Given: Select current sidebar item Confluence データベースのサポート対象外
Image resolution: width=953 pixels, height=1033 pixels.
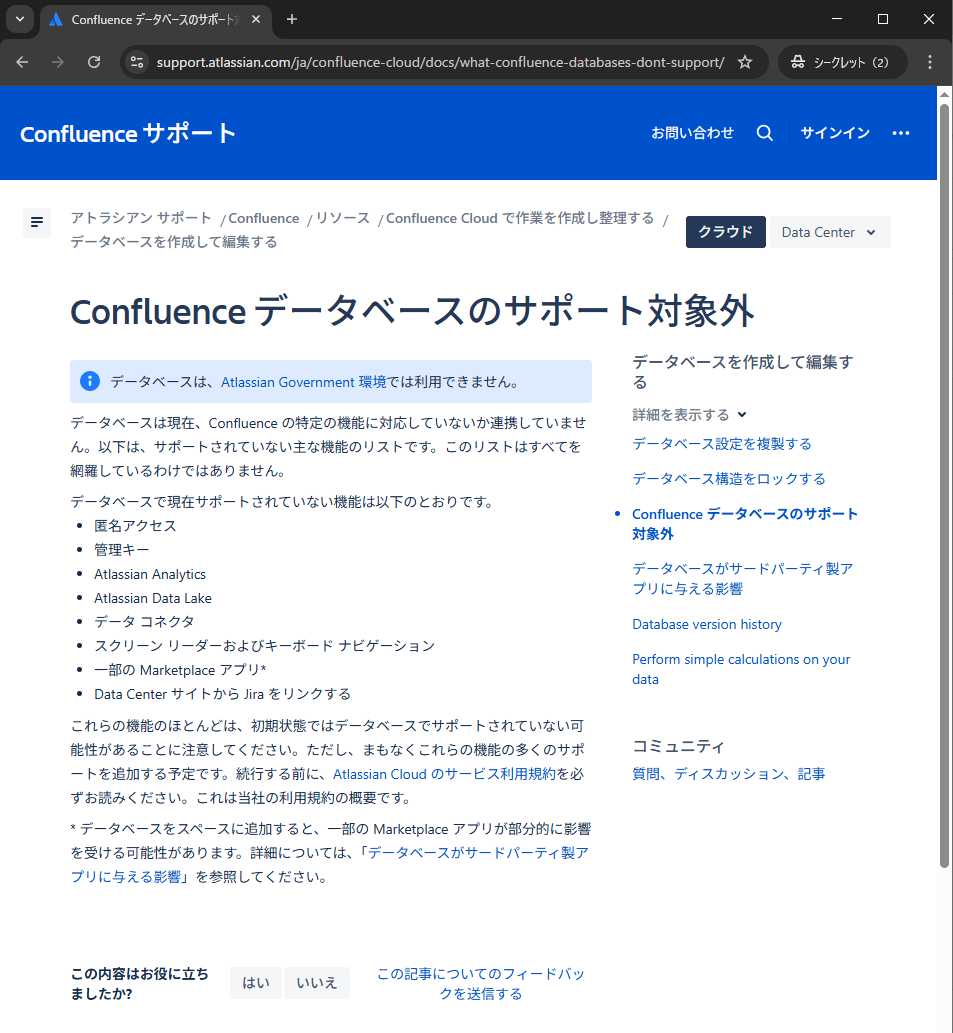Looking at the screenshot, I should (x=744, y=524).
